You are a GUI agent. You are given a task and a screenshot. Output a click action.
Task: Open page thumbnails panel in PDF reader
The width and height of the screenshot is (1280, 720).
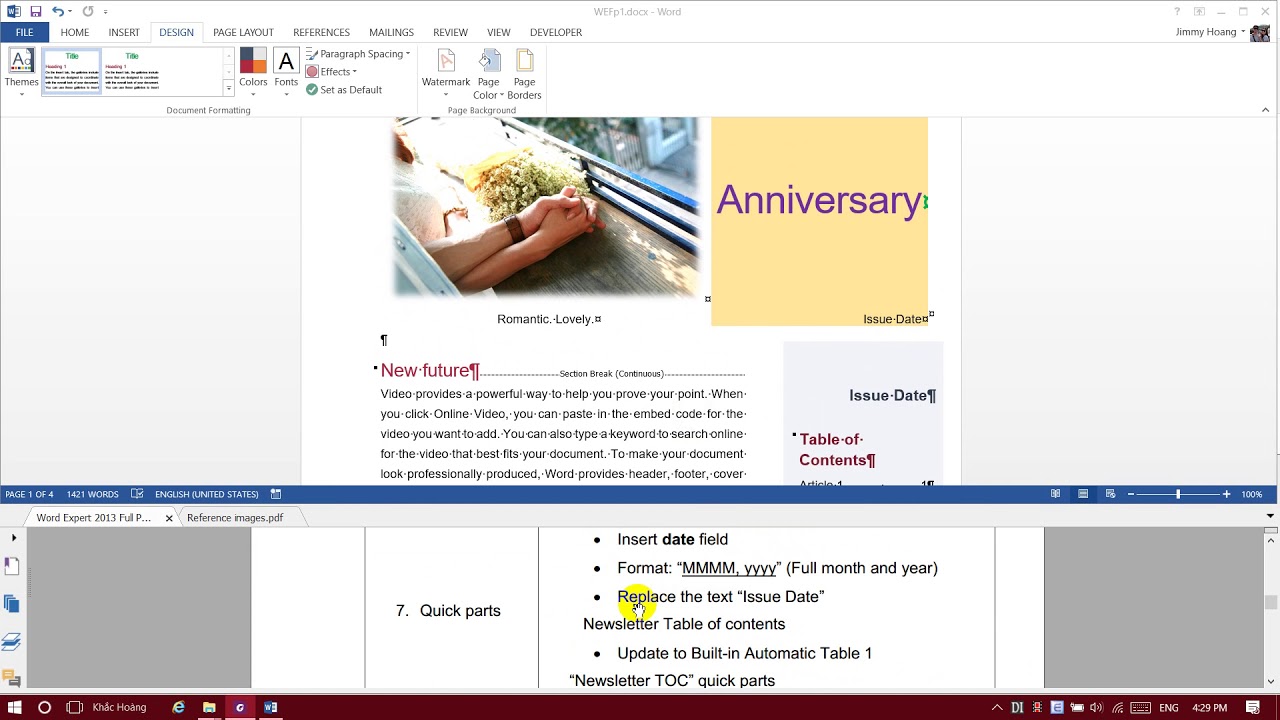[12, 566]
